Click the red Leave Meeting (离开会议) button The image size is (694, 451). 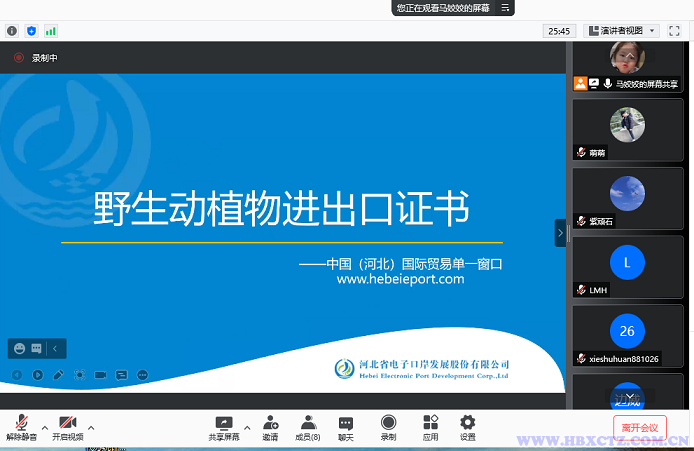tap(639, 428)
